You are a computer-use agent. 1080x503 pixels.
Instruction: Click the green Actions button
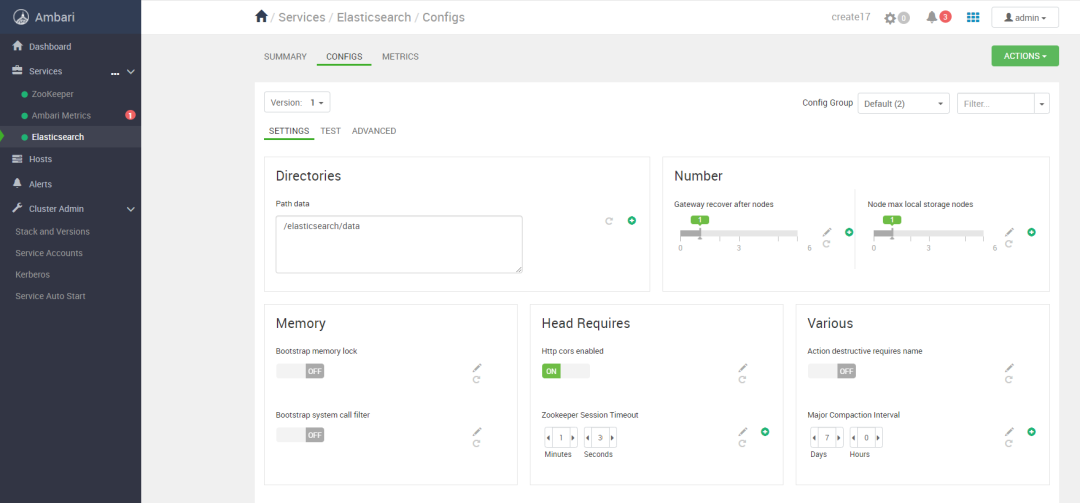click(x=1024, y=56)
